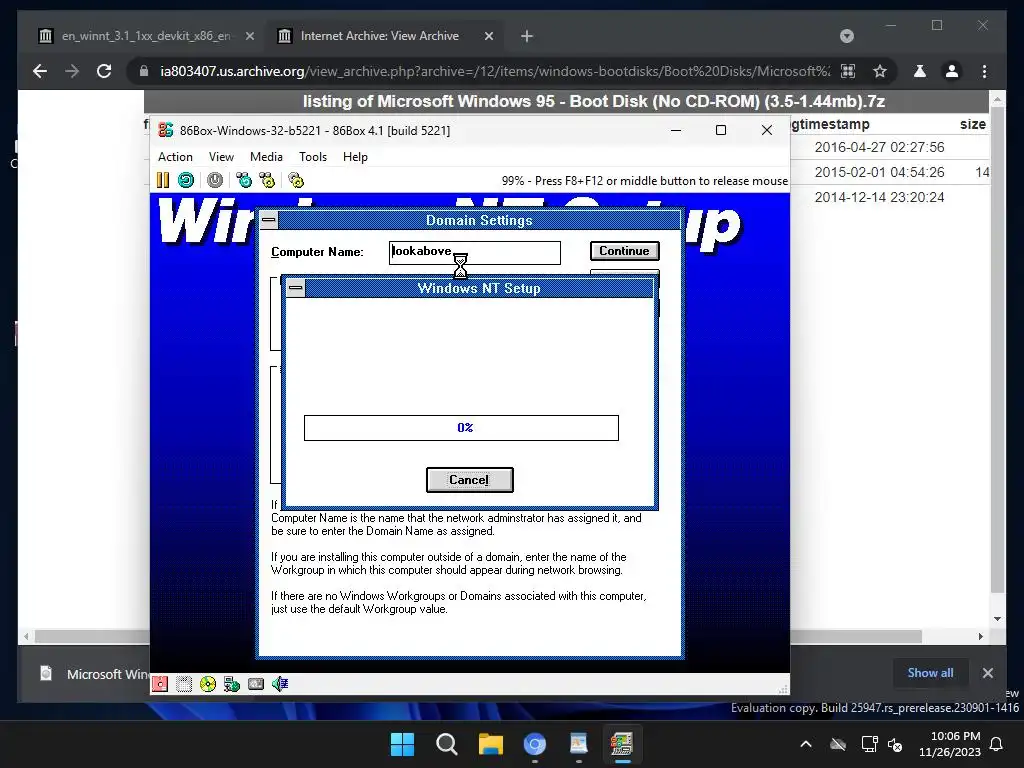Switch to en_winnt_3.1 devkit browser tab
This screenshot has width=1024, height=768.
[145, 36]
